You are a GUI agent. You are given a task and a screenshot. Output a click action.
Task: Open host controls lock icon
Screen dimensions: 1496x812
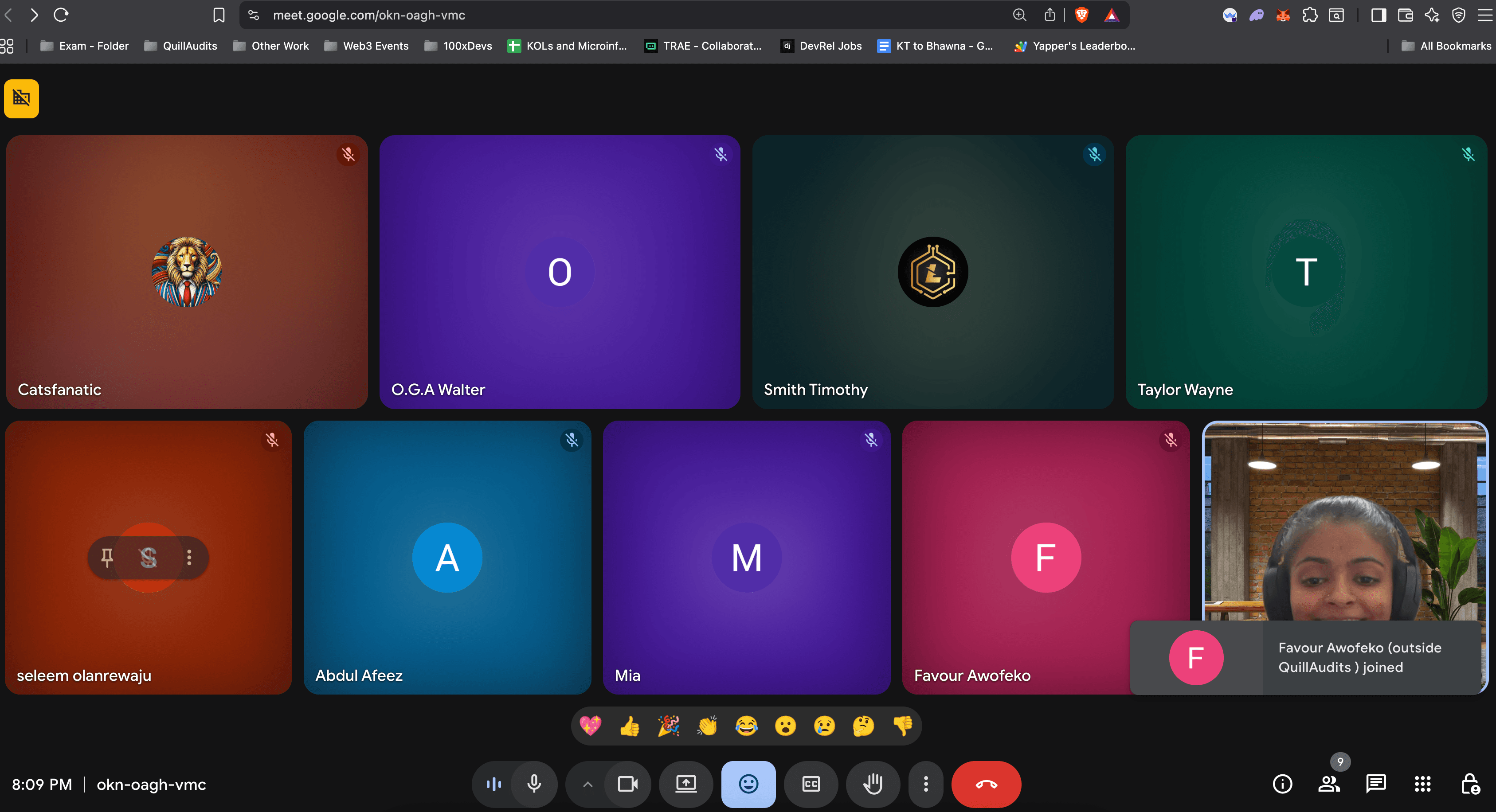coord(1469,784)
